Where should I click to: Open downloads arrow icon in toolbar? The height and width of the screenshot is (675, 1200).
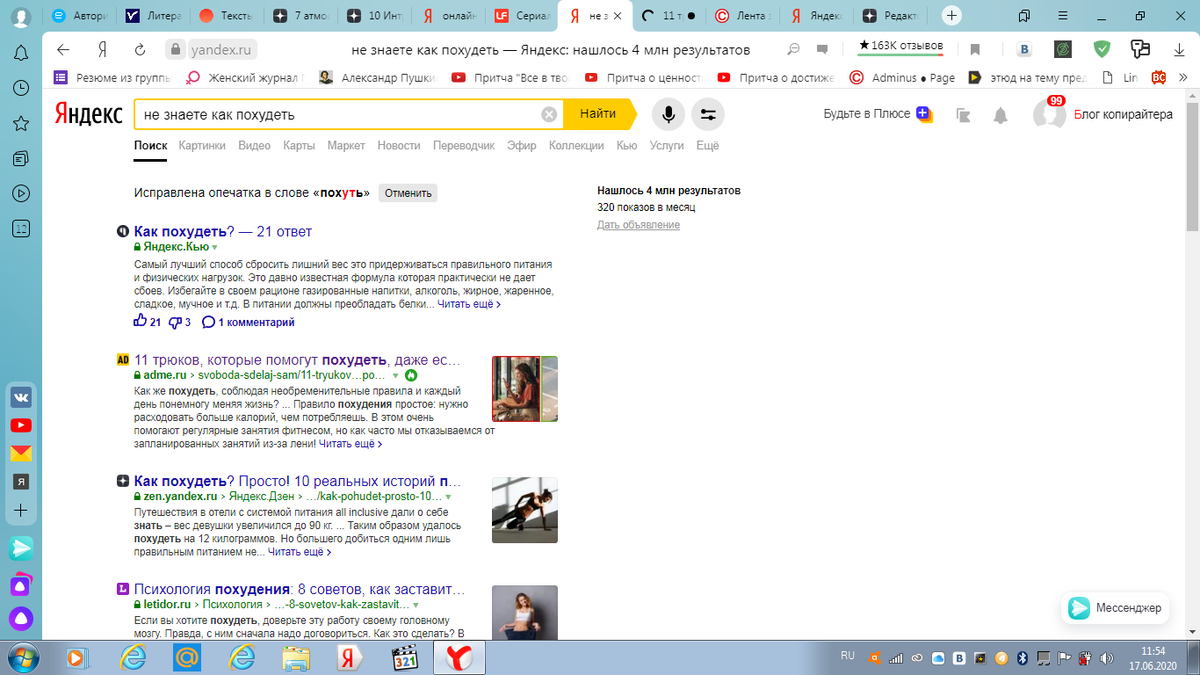pyautogui.click(x=1178, y=49)
